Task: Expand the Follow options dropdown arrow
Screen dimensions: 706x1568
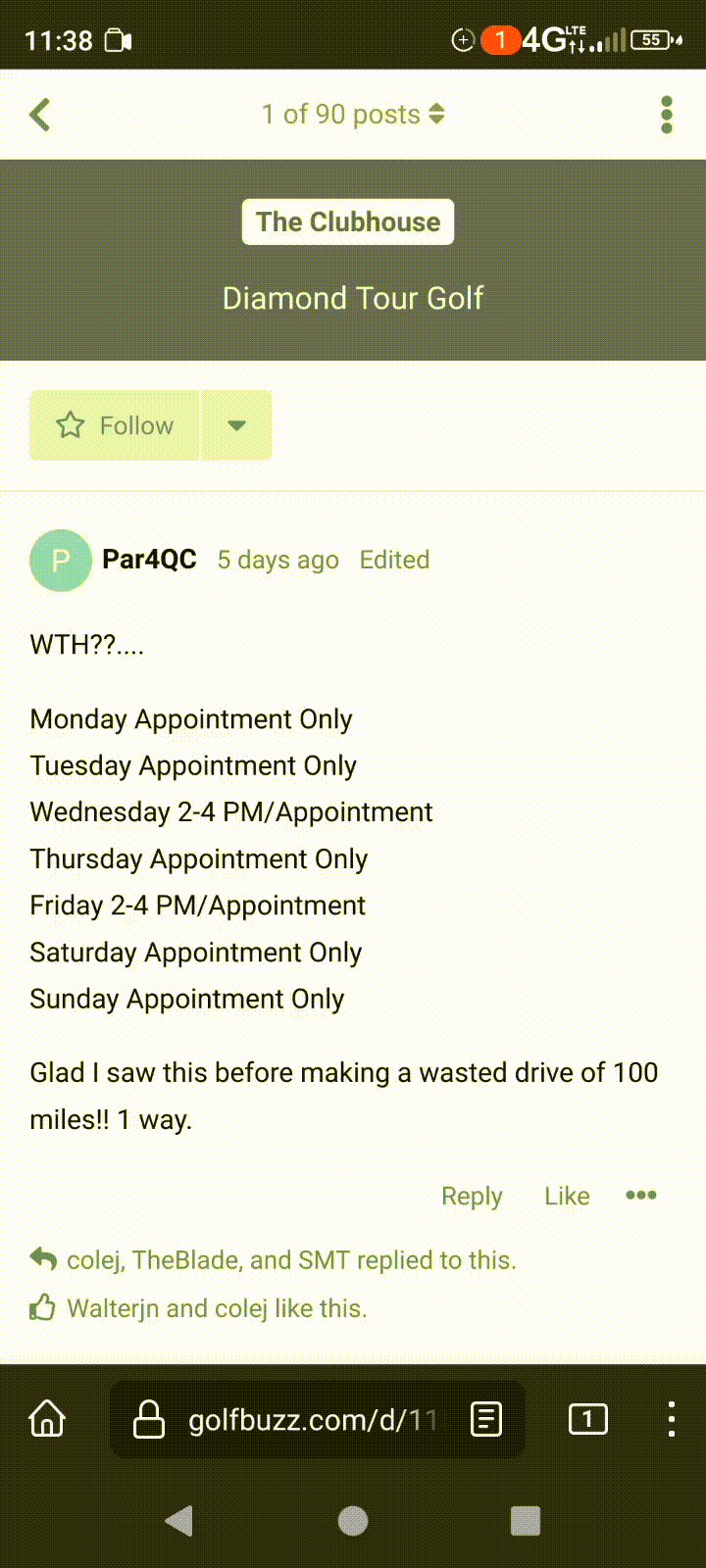Action: click(x=236, y=425)
